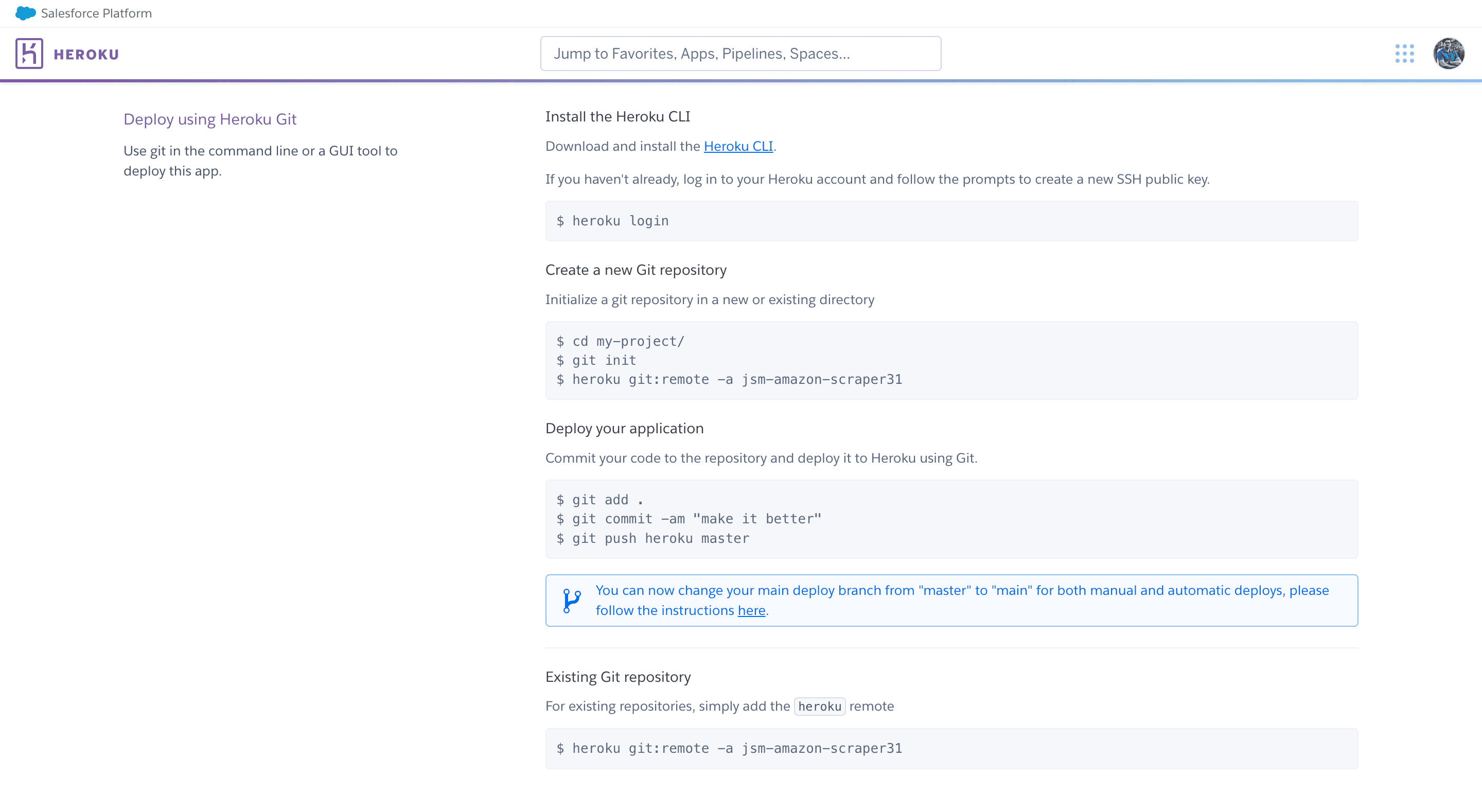Click 'Use git in the command line' description
The image size is (1482, 812).
260,161
